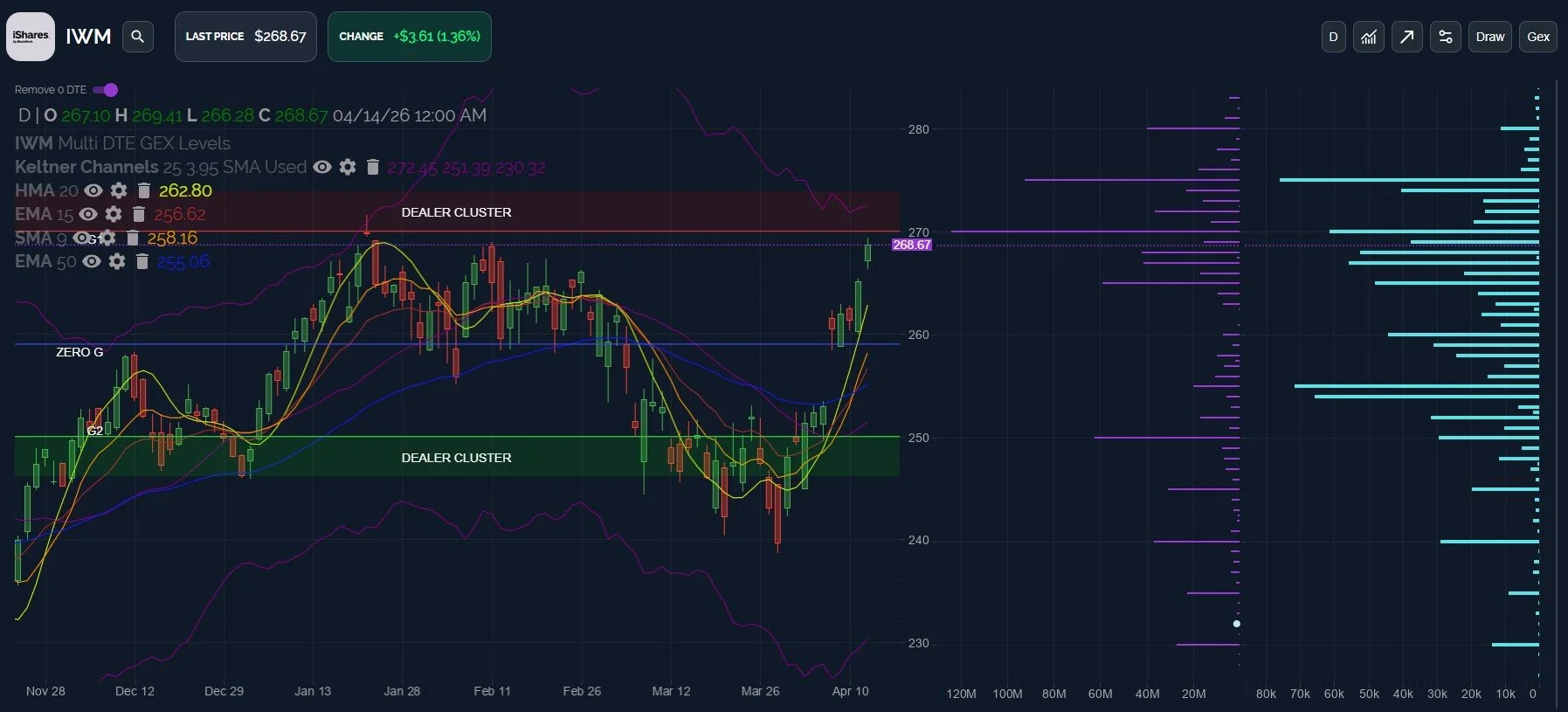Open EMA 50 settings gear
The image size is (1568, 712).
(117, 261)
